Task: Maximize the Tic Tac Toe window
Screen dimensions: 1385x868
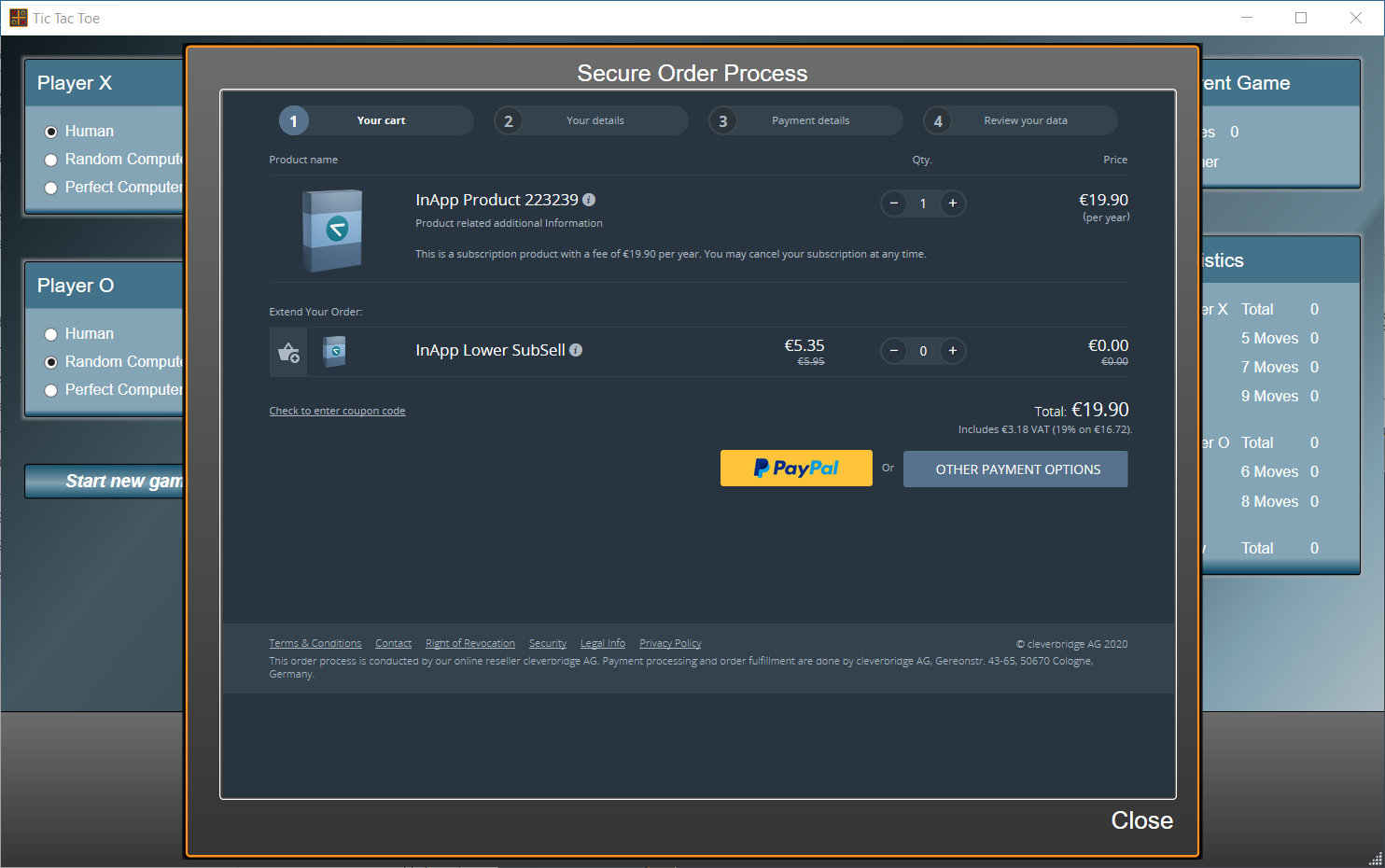Action: [x=1301, y=18]
